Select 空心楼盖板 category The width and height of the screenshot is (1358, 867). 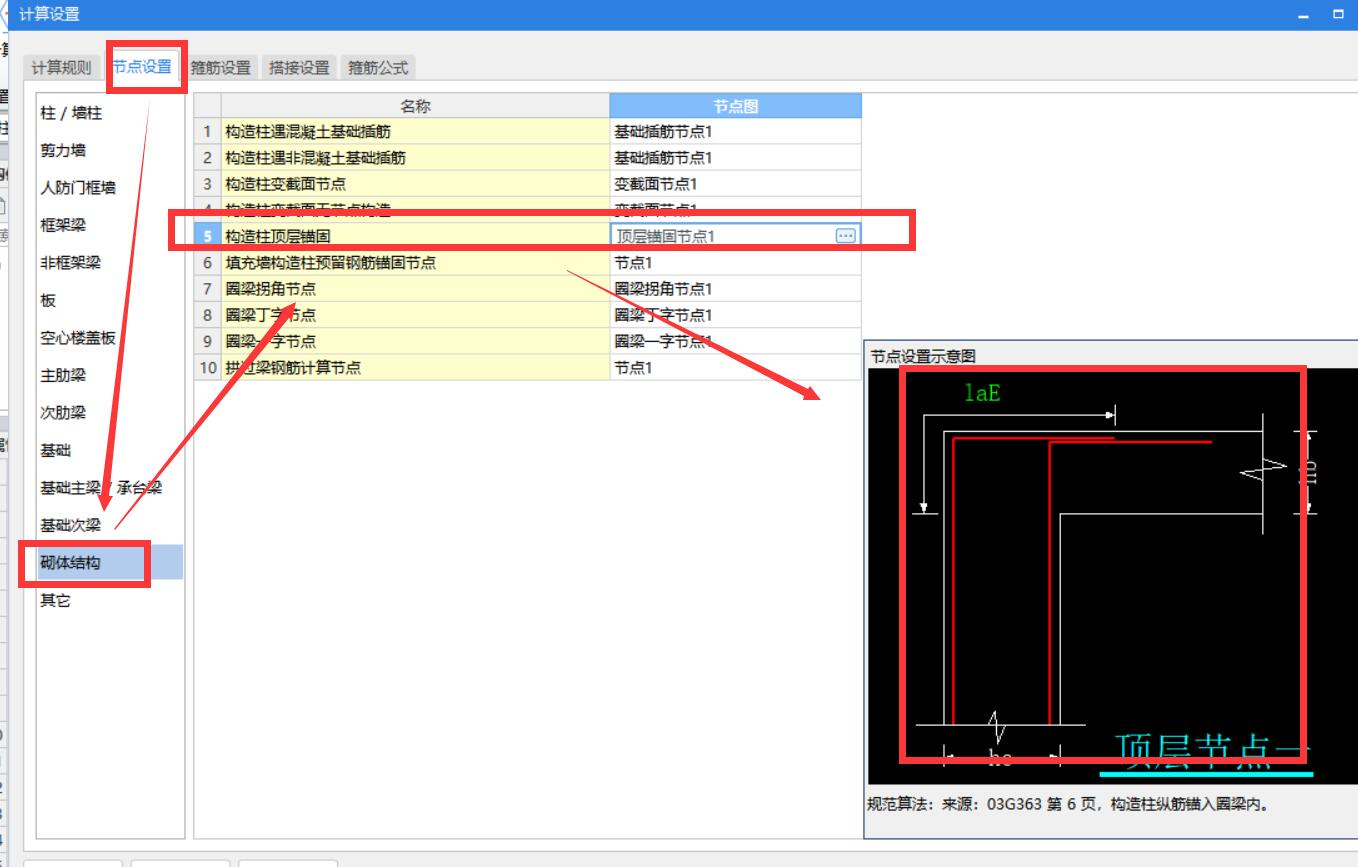pos(110,338)
